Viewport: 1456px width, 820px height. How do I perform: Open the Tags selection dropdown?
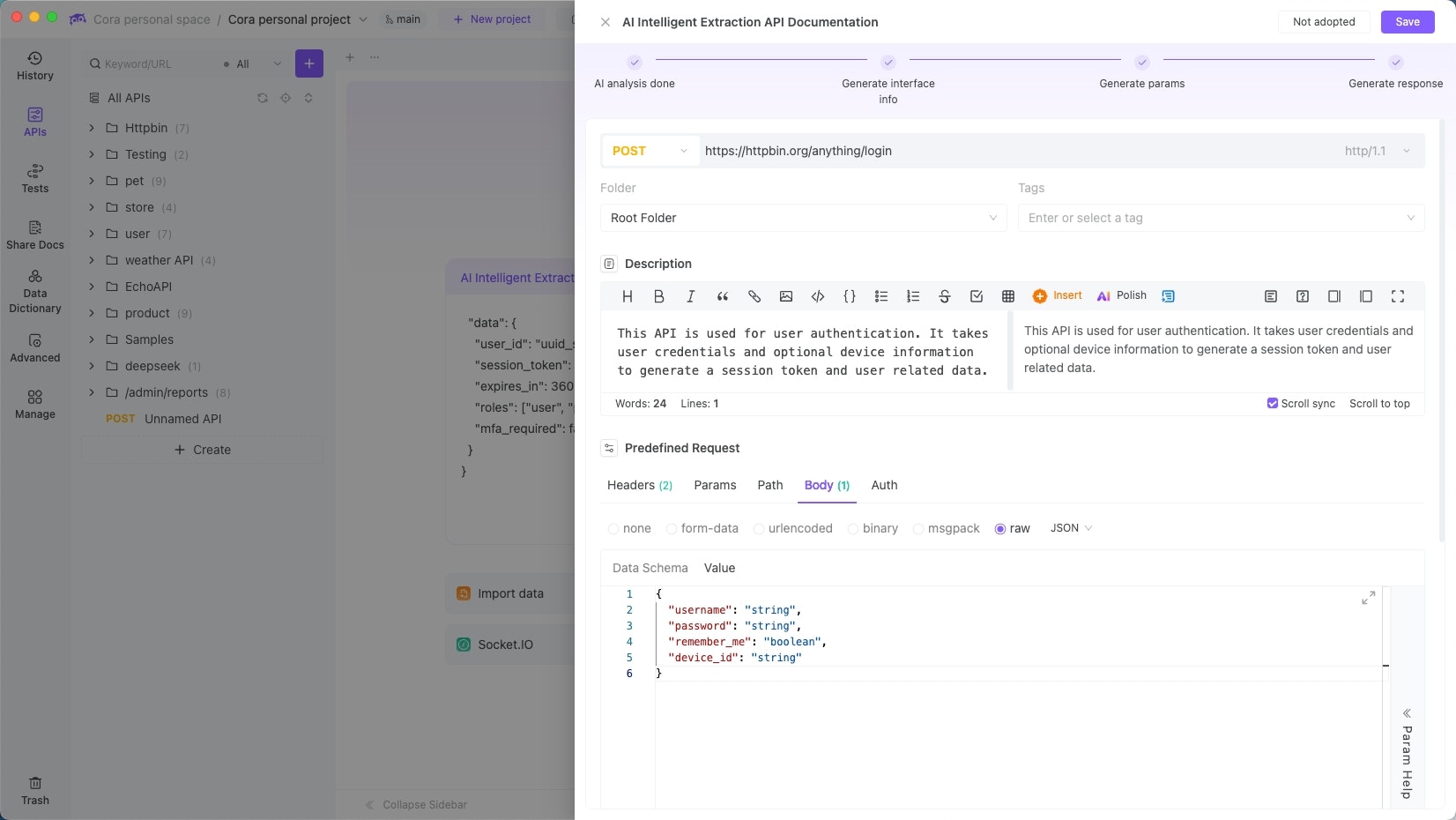coord(1221,218)
